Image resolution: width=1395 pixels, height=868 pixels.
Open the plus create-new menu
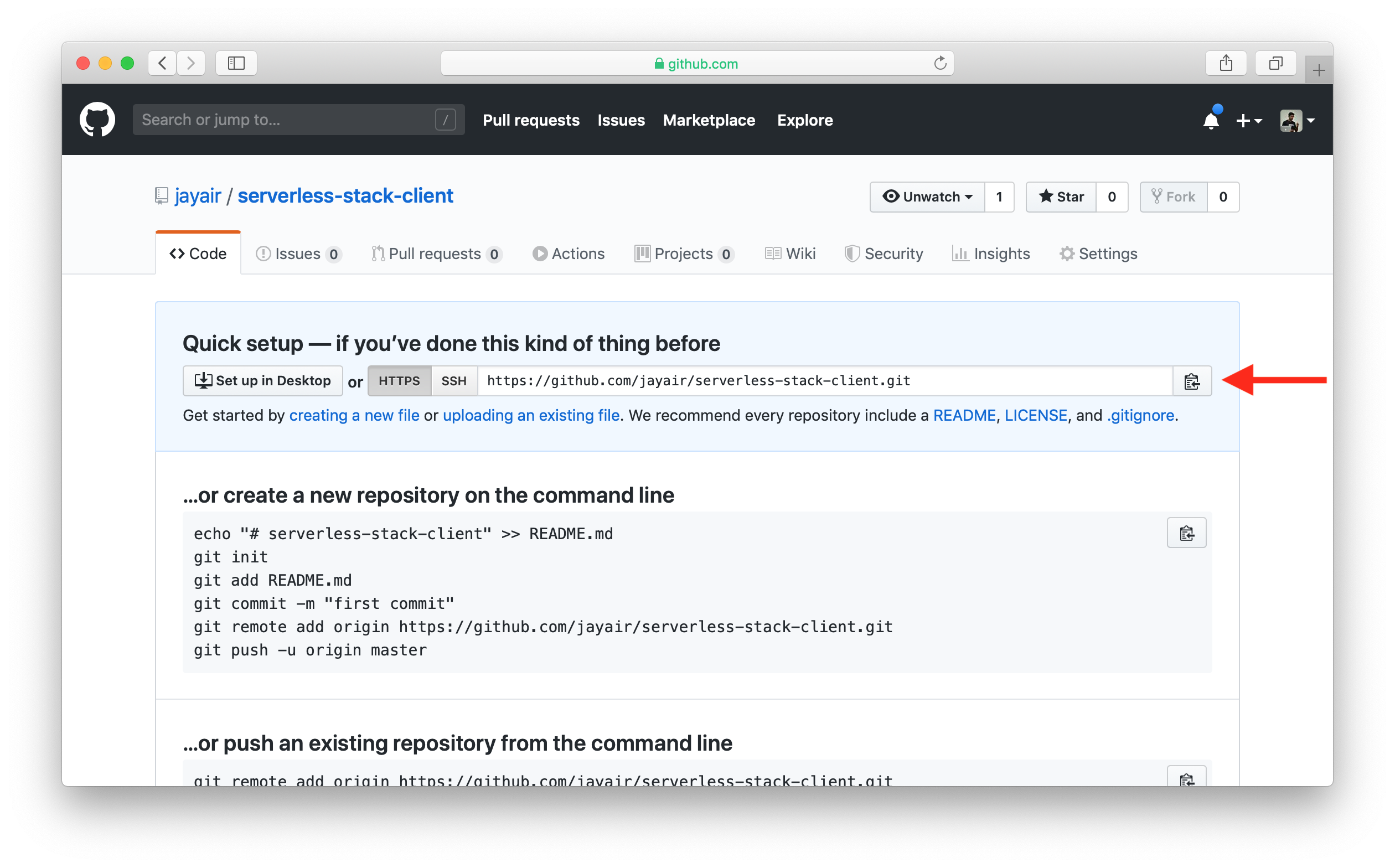(1249, 121)
